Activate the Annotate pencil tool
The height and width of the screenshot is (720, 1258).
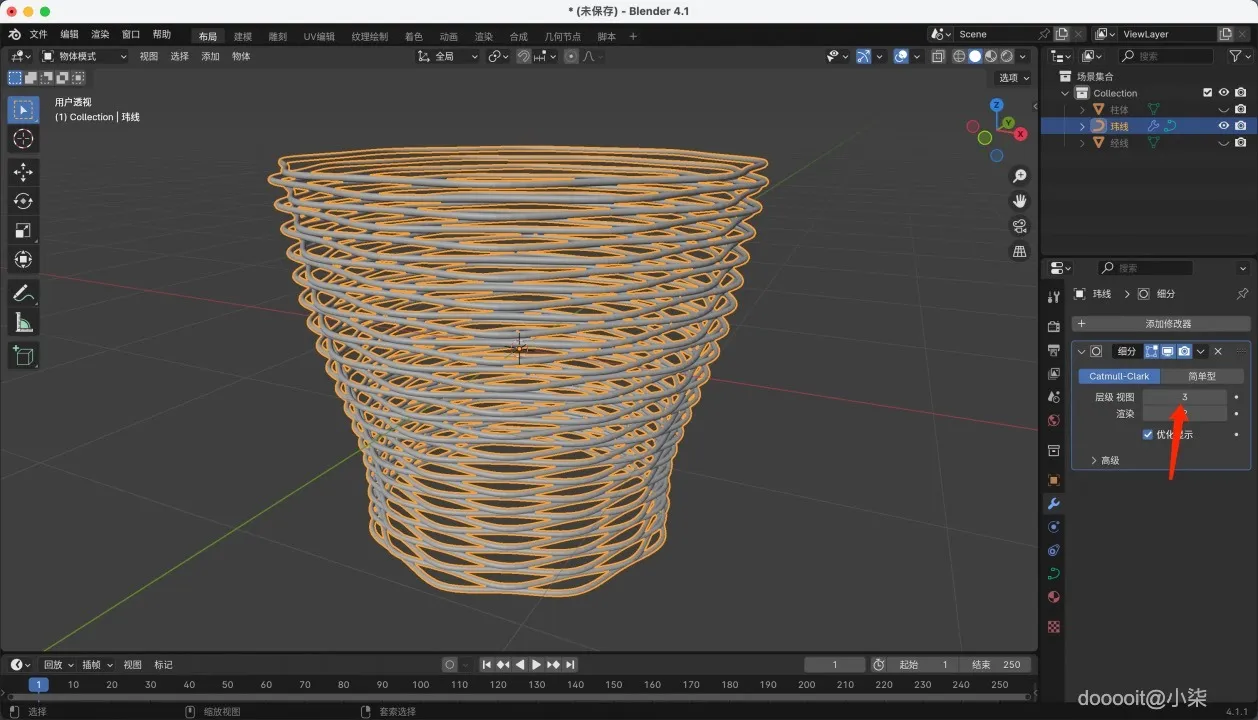click(x=24, y=293)
